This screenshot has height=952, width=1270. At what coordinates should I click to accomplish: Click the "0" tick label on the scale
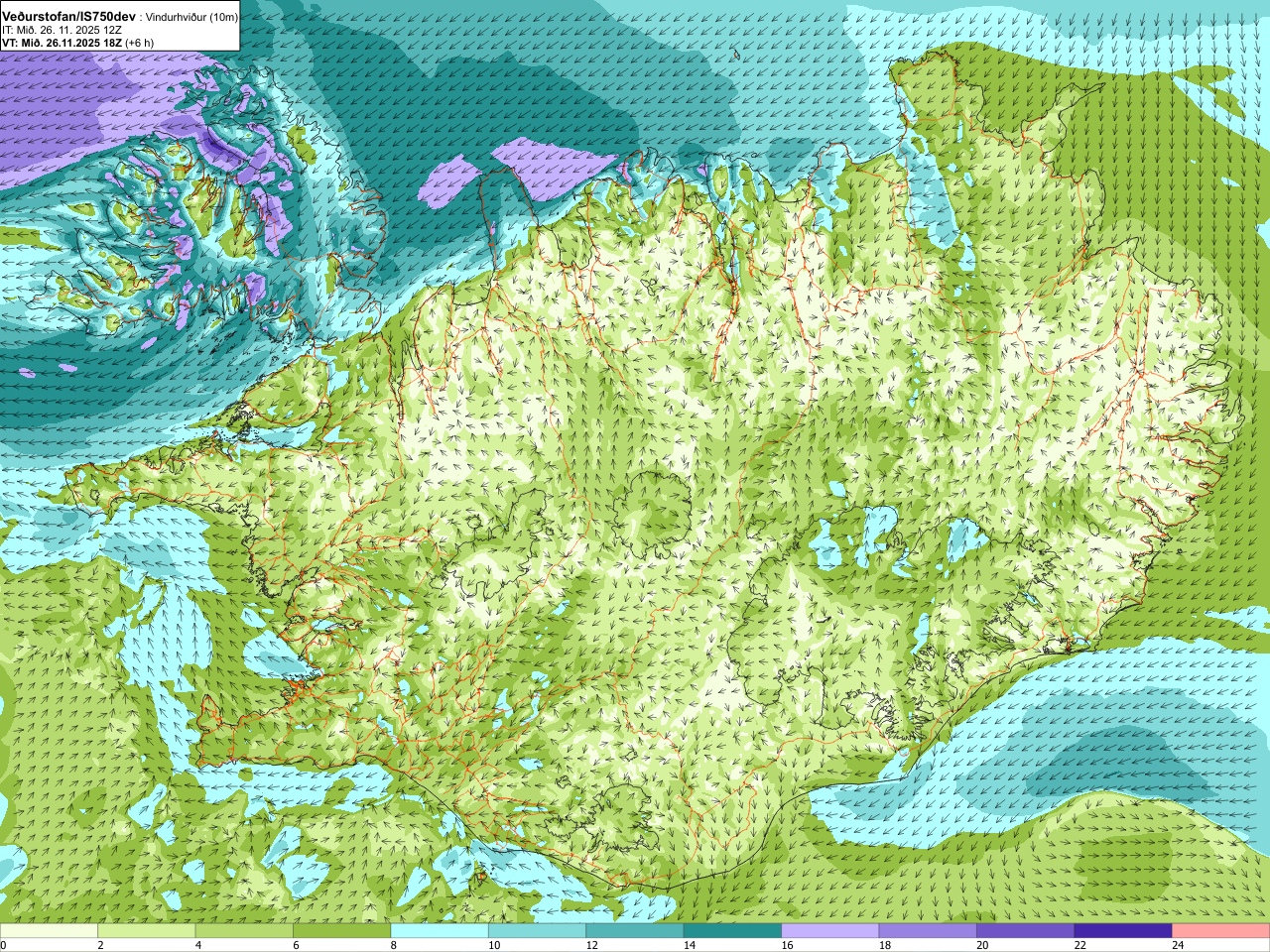coord(4,945)
